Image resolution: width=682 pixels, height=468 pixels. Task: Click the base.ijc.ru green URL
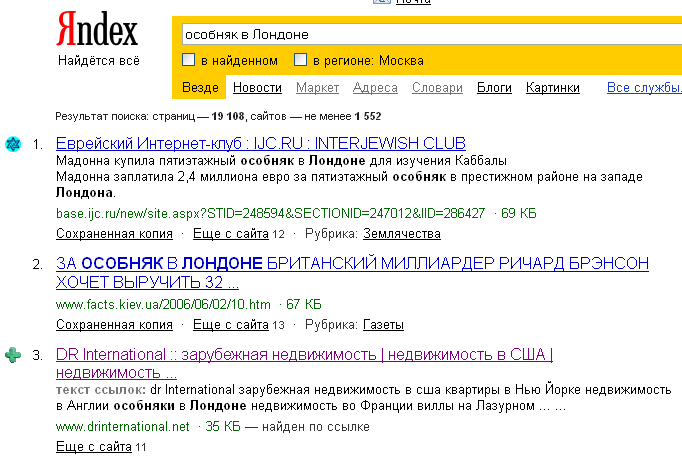point(271,213)
